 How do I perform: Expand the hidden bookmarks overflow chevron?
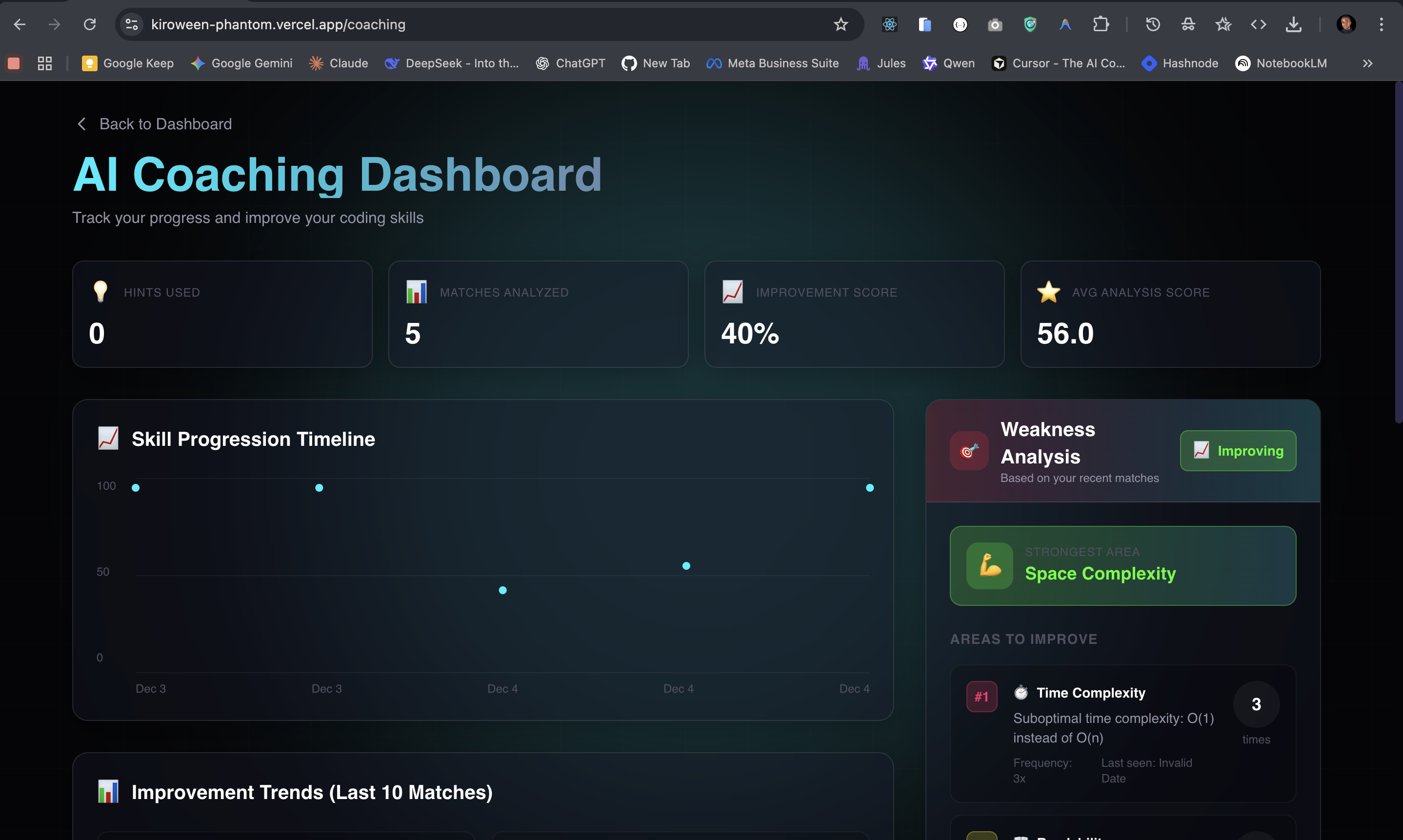(1367, 63)
